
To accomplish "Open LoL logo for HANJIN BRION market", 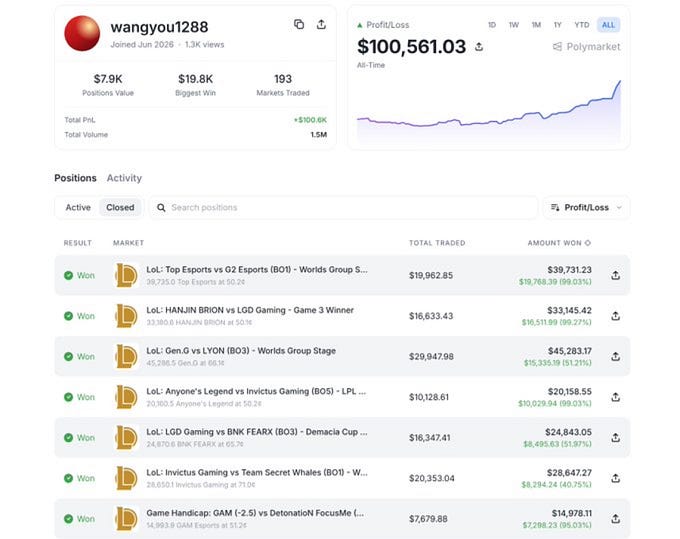I will (126, 316).
